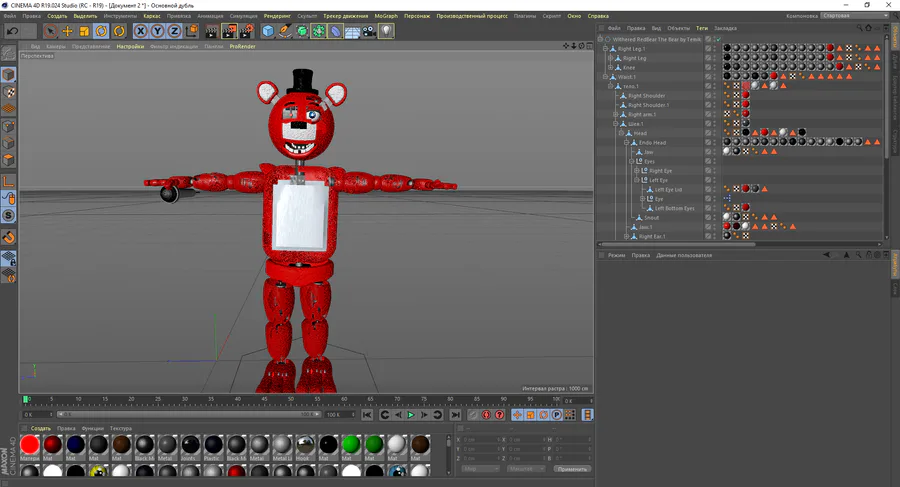
Task: Click the Render View clapperboard icon
Action: pos(212,31)
